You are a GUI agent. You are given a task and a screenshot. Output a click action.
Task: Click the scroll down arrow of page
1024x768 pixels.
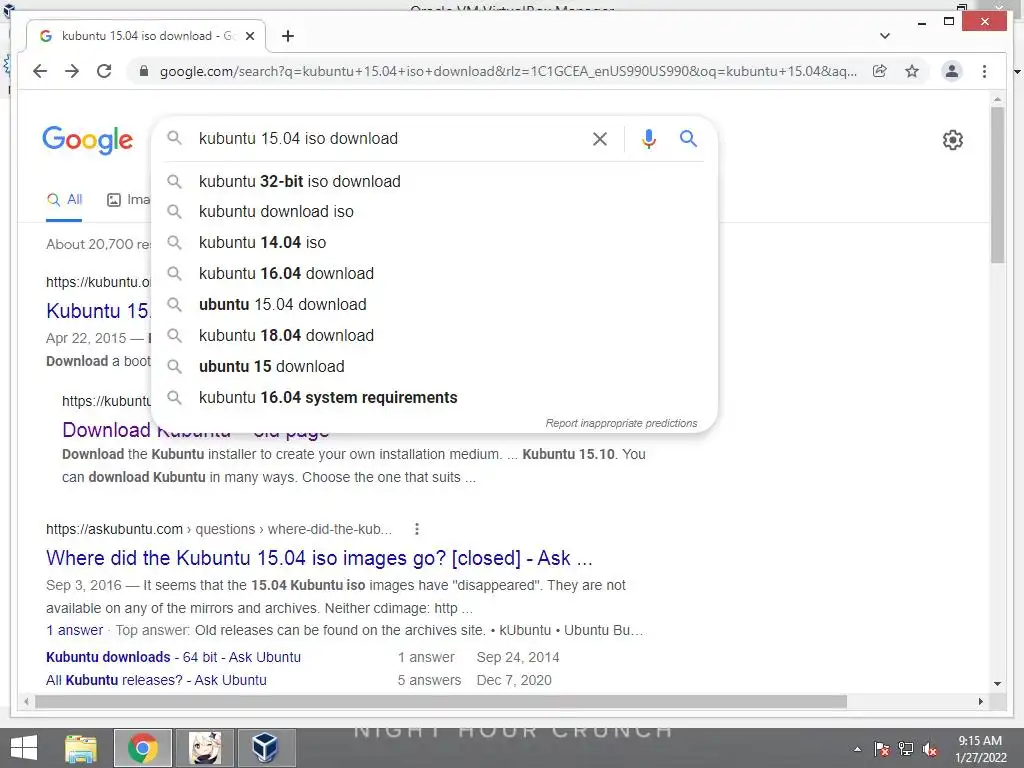click(997, 684)
